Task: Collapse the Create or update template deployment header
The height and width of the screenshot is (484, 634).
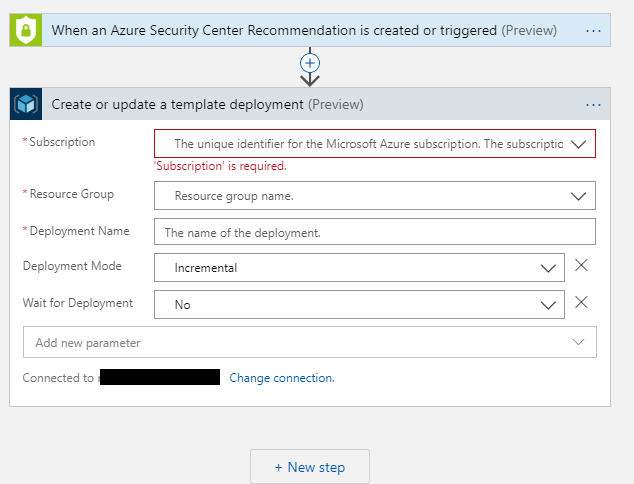Action: 310,104
